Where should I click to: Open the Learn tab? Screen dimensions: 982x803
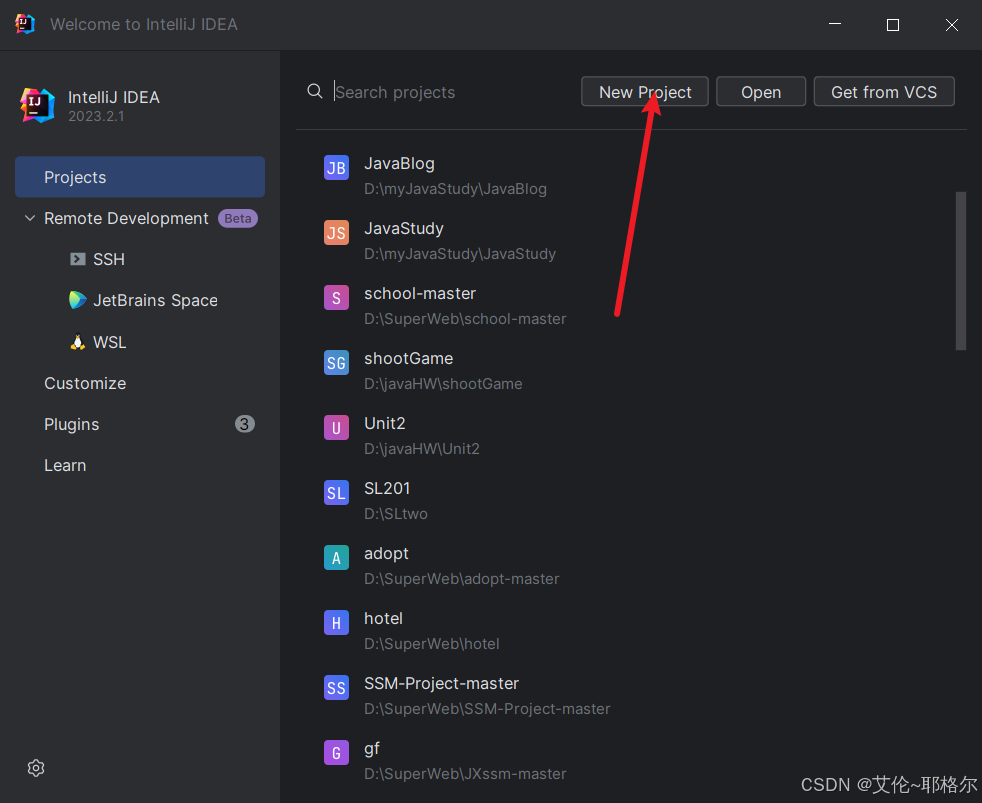pyautogui.click(x=65, y=465)
